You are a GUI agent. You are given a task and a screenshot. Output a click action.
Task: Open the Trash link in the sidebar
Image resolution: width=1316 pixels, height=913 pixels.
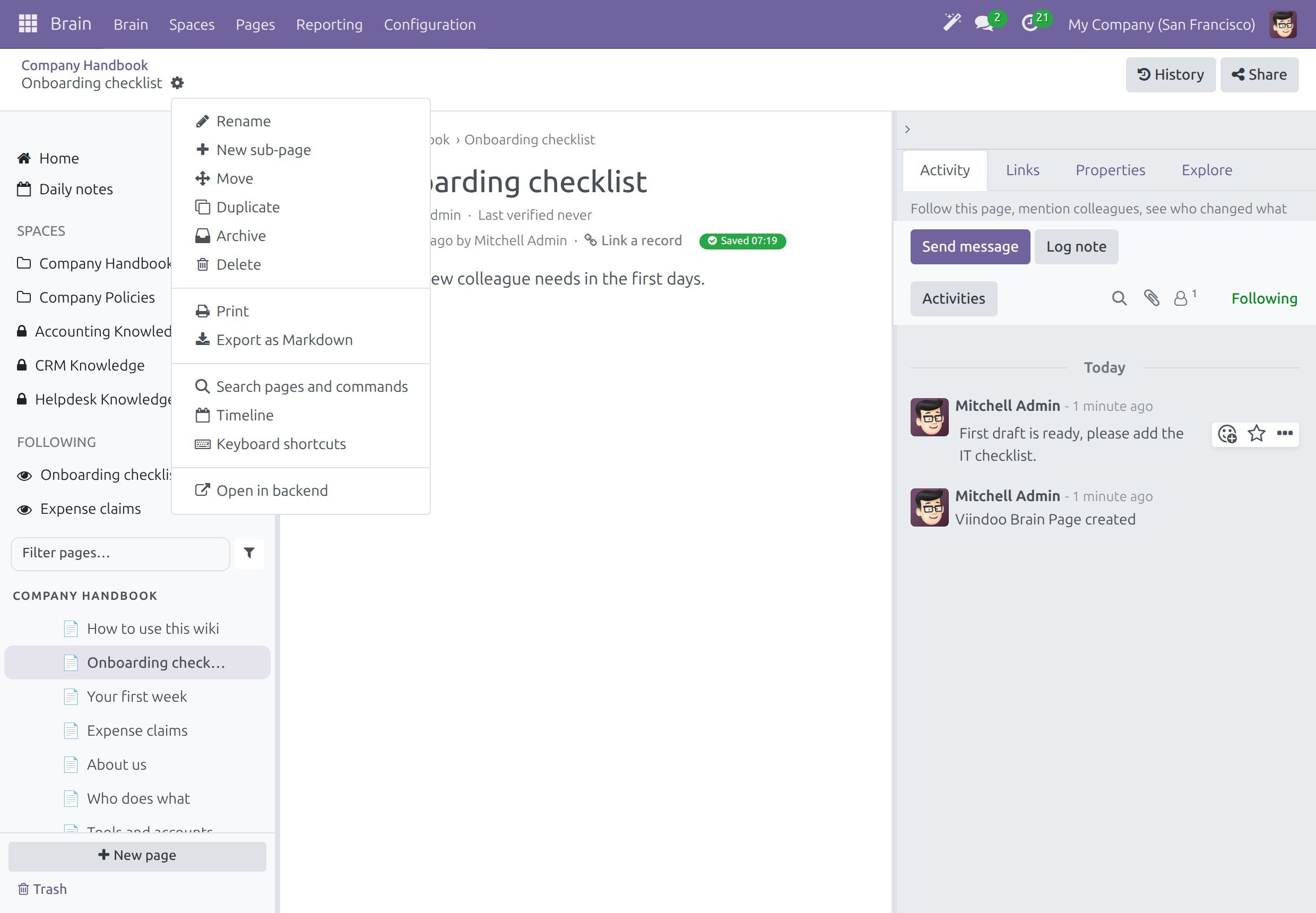[42, 889]
